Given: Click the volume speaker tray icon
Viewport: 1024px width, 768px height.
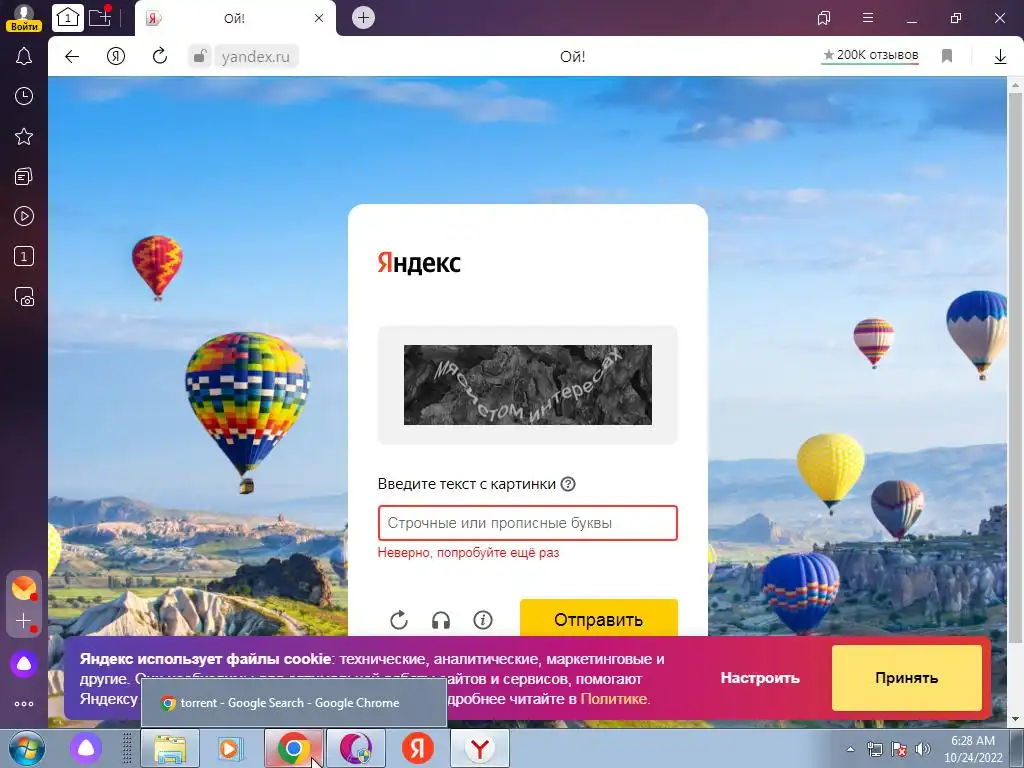Looking at the screenshot, I should coord(923,749).
